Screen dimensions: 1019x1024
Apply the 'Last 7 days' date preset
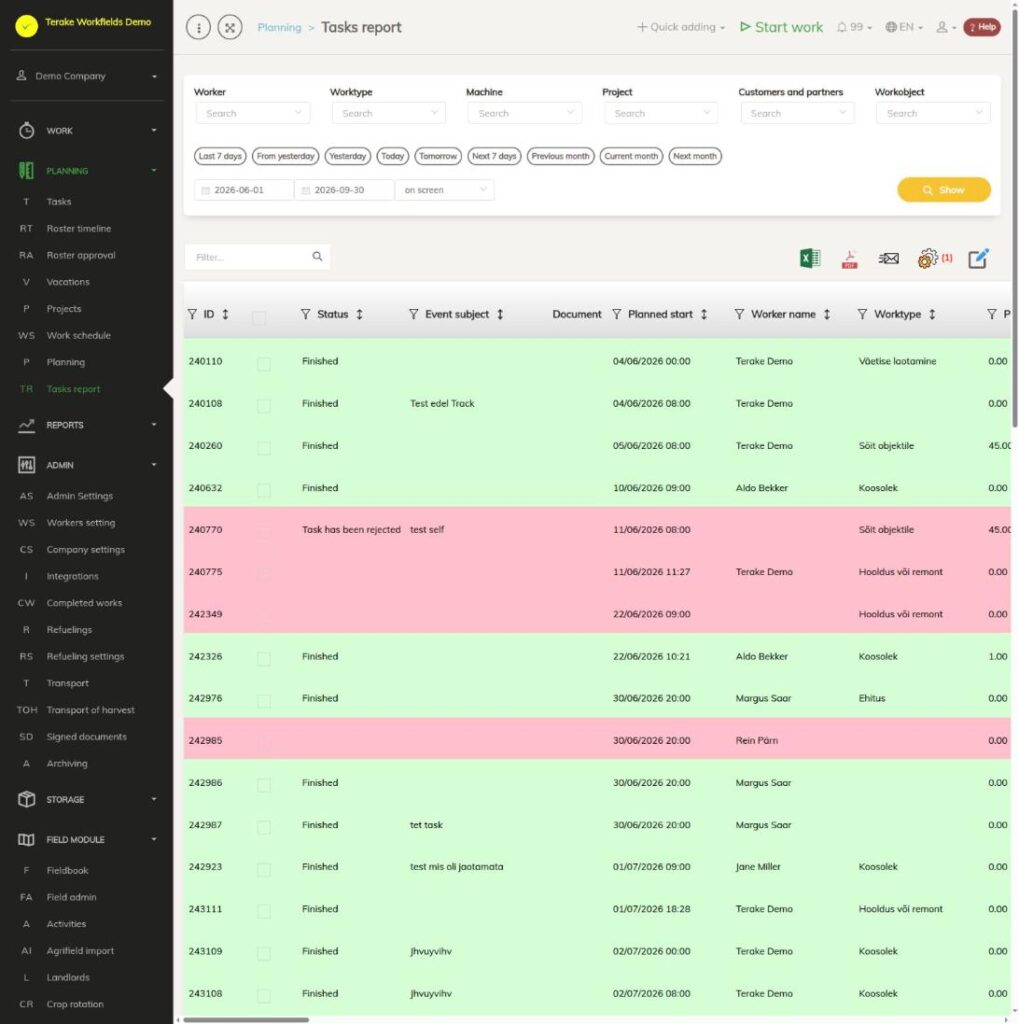click(220, 156)
